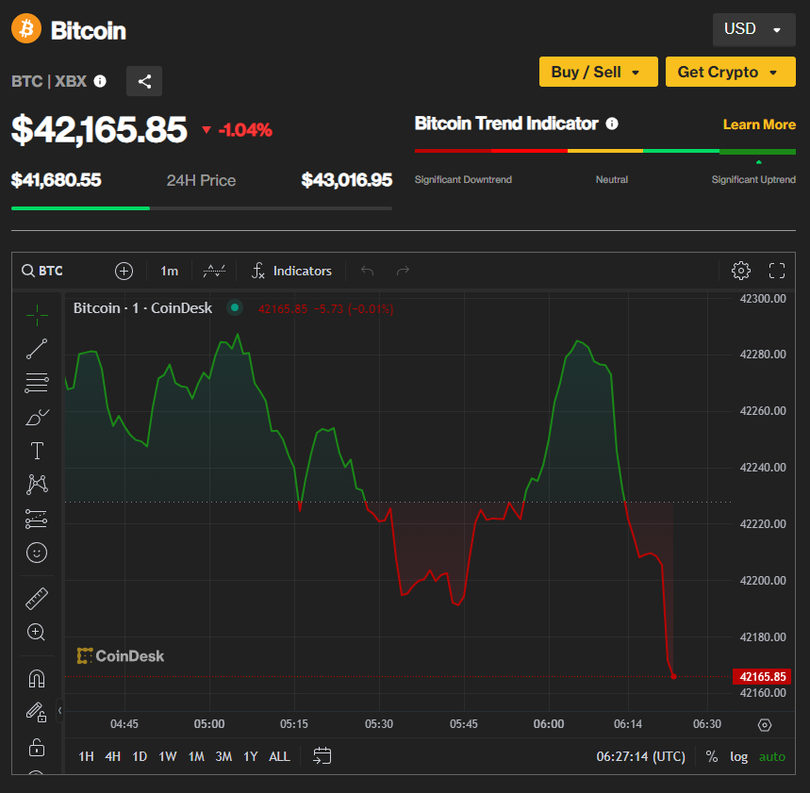Open the Learn More link
This screenshot has height=793, width=810.
click(x=759, y=125)
